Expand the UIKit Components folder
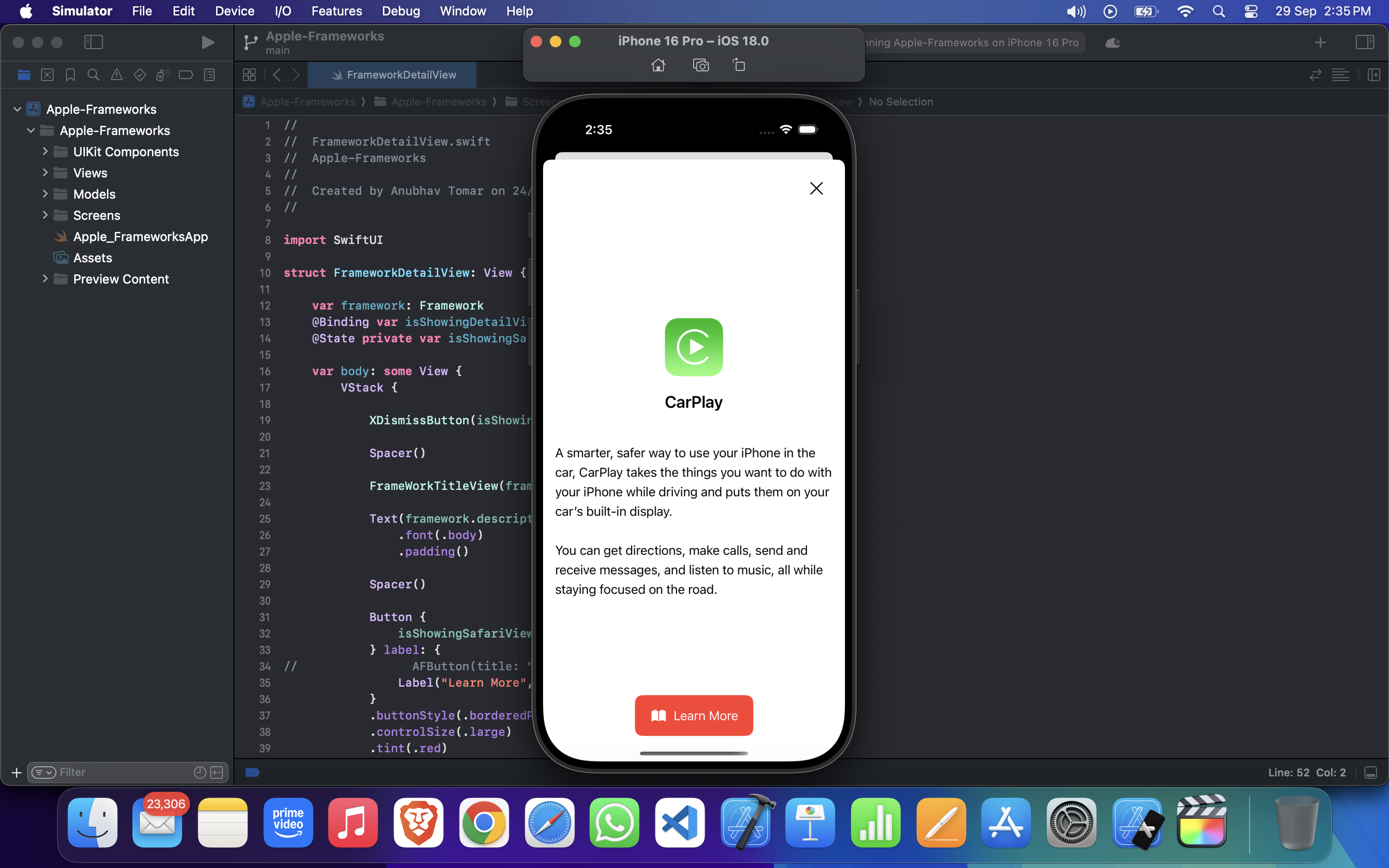 [45, 151]
